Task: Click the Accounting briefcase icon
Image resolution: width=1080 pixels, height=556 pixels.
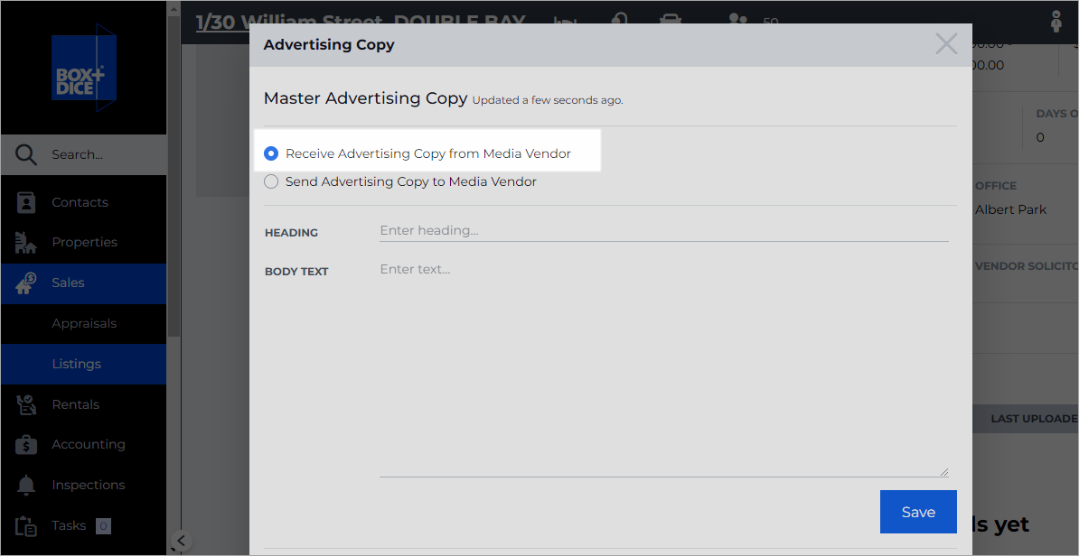Action: tap(25, 444)
